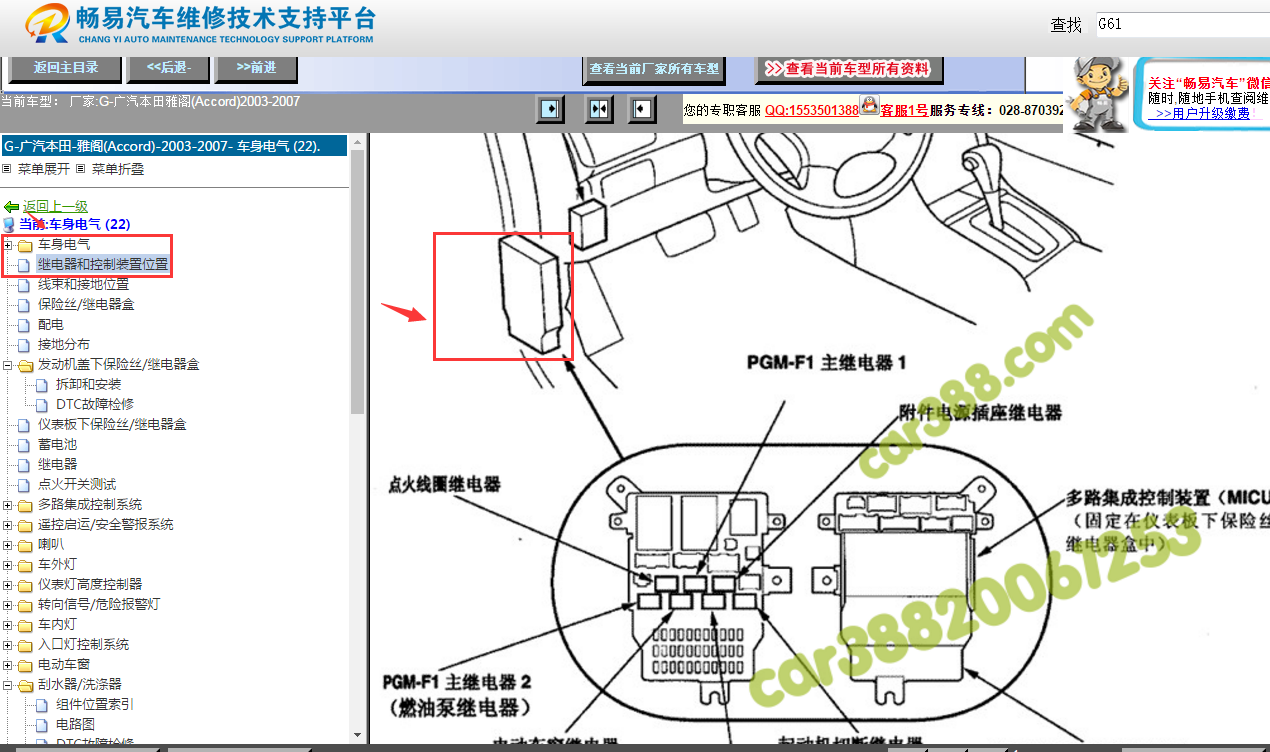Click the open folder icon beside 刮水器/洗涤器
The height and width of the screenshot is (752, 1270).
coord(25,685)
